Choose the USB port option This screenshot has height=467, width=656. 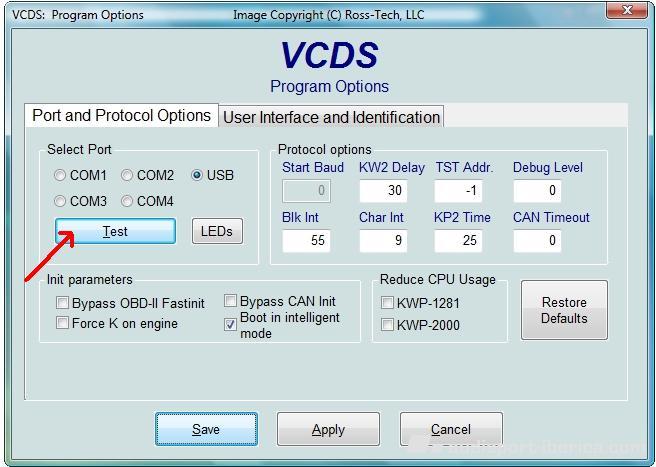pyautogui.click(x=197, y=175)
